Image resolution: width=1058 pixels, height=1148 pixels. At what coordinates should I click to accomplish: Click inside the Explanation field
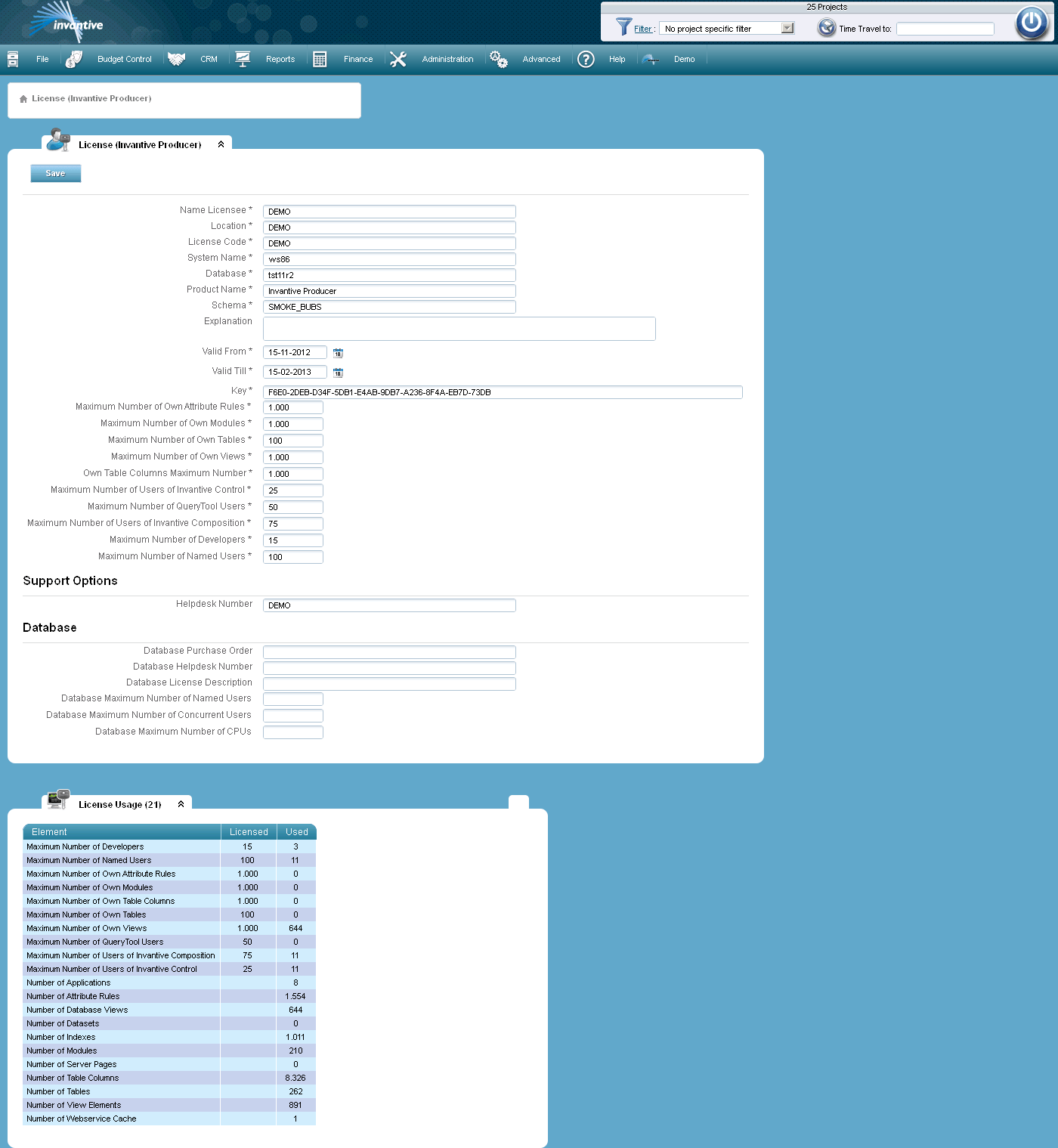point(458,329)
